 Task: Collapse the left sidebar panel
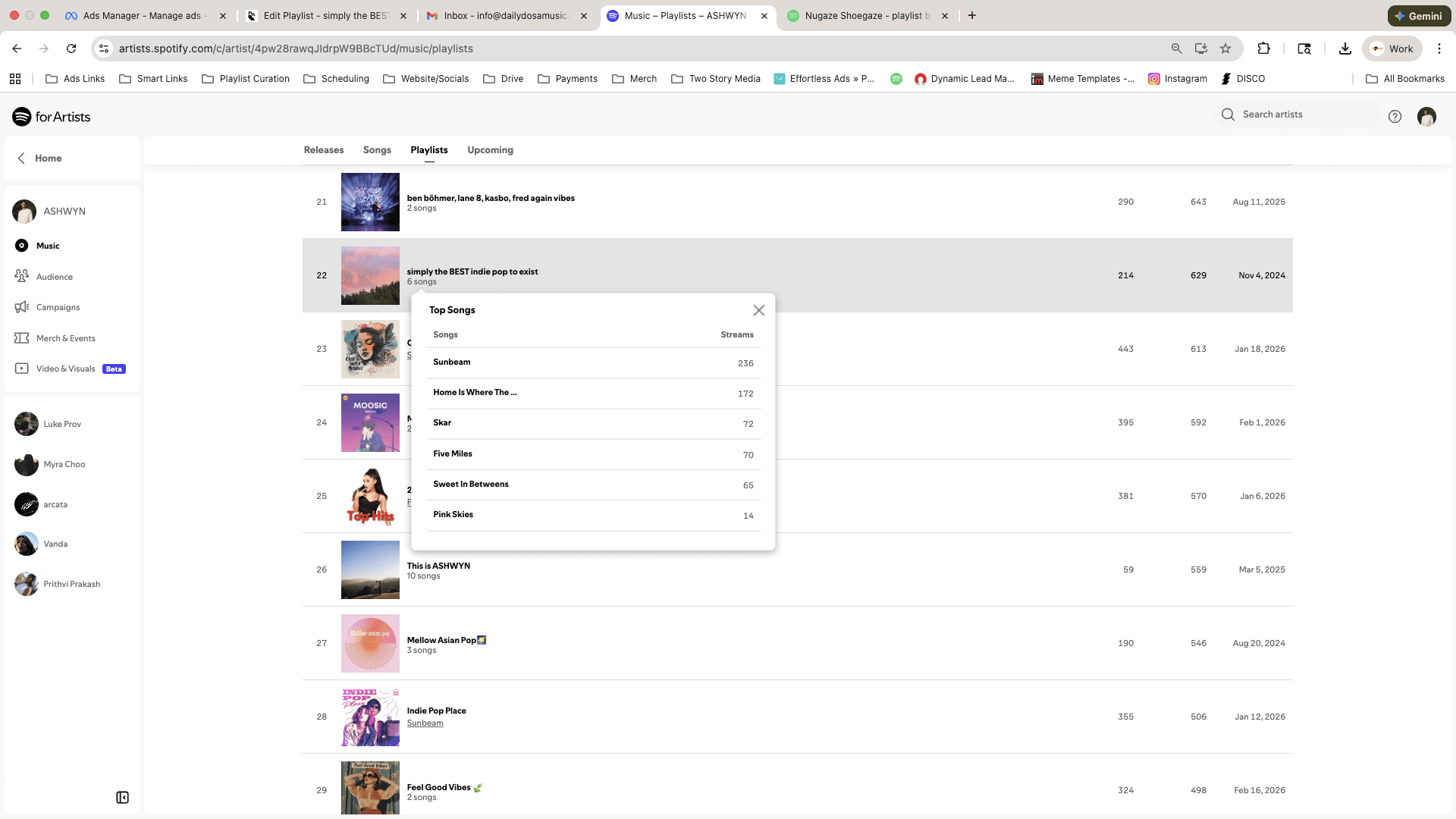point(122,797)
